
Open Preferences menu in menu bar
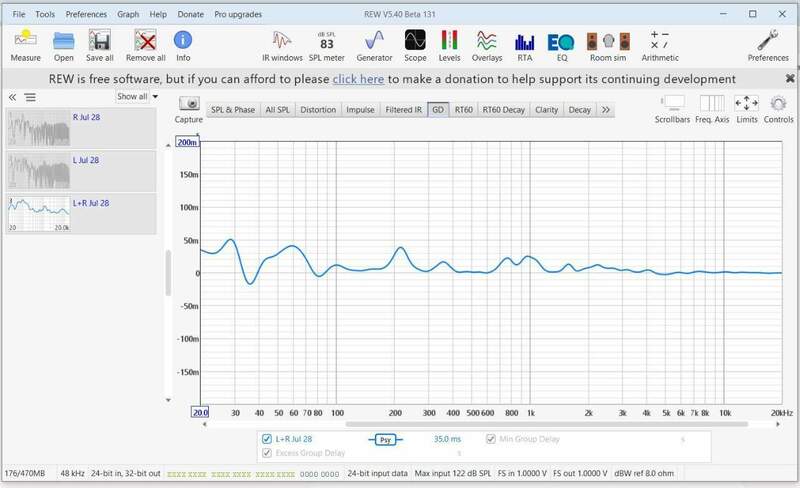[86, 14]
